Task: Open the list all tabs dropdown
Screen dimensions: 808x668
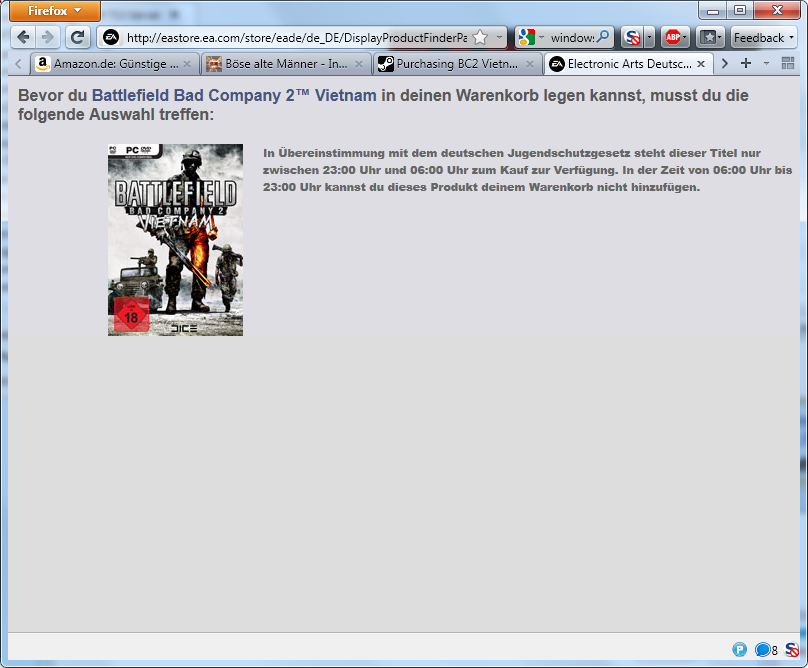Action: point(766,63)
